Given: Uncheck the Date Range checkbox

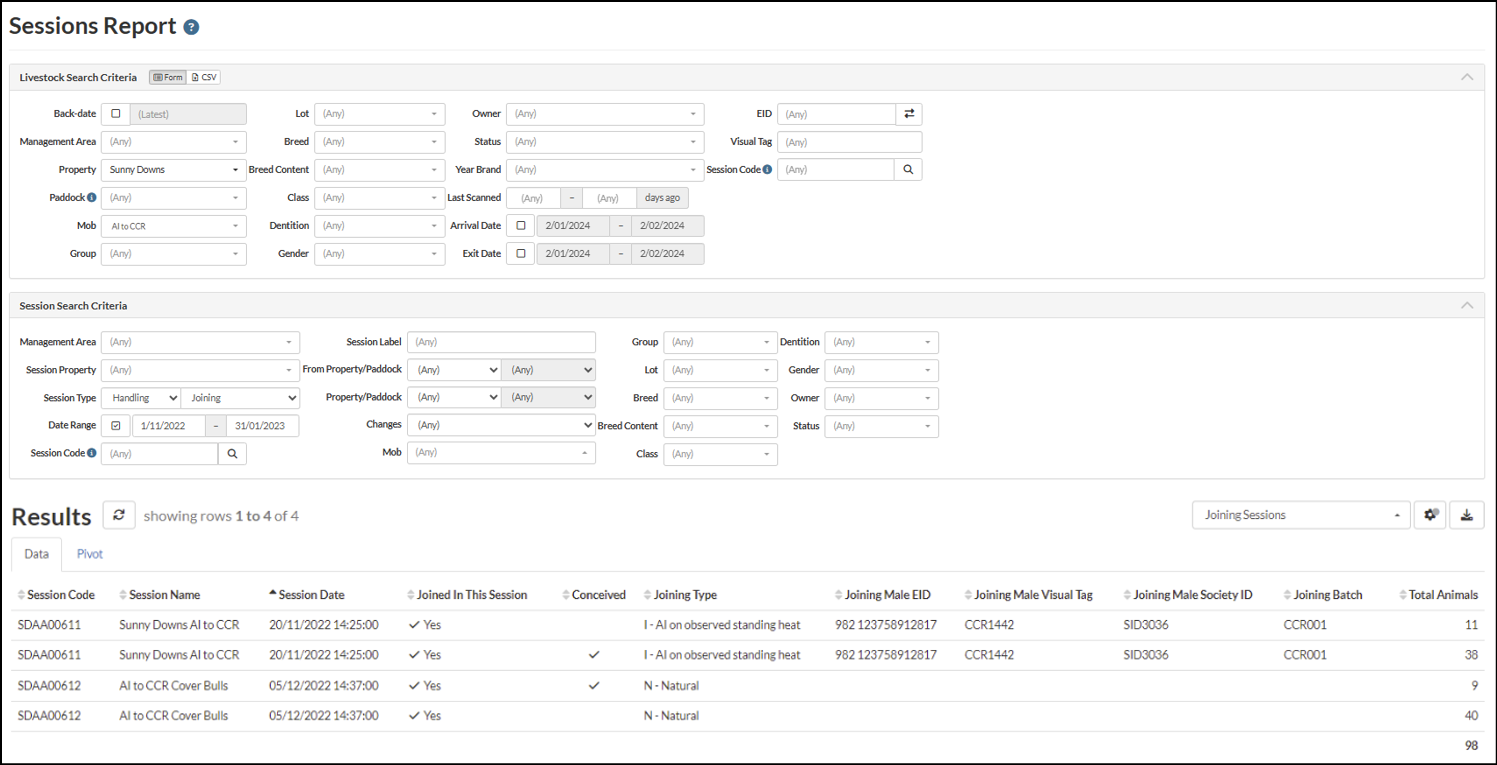Looking at the screenshot, I should pos(116,426).
